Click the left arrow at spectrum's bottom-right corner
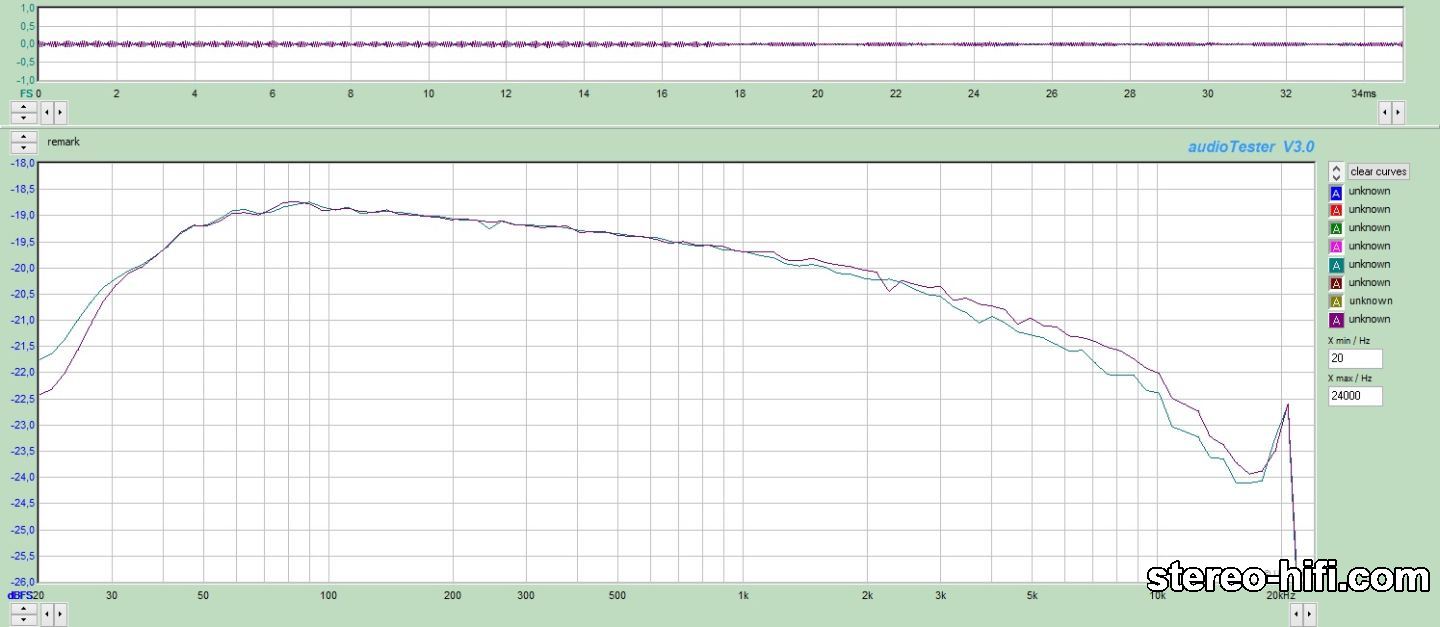Viewport: 1440px width, 627px height. point(1298,612)
